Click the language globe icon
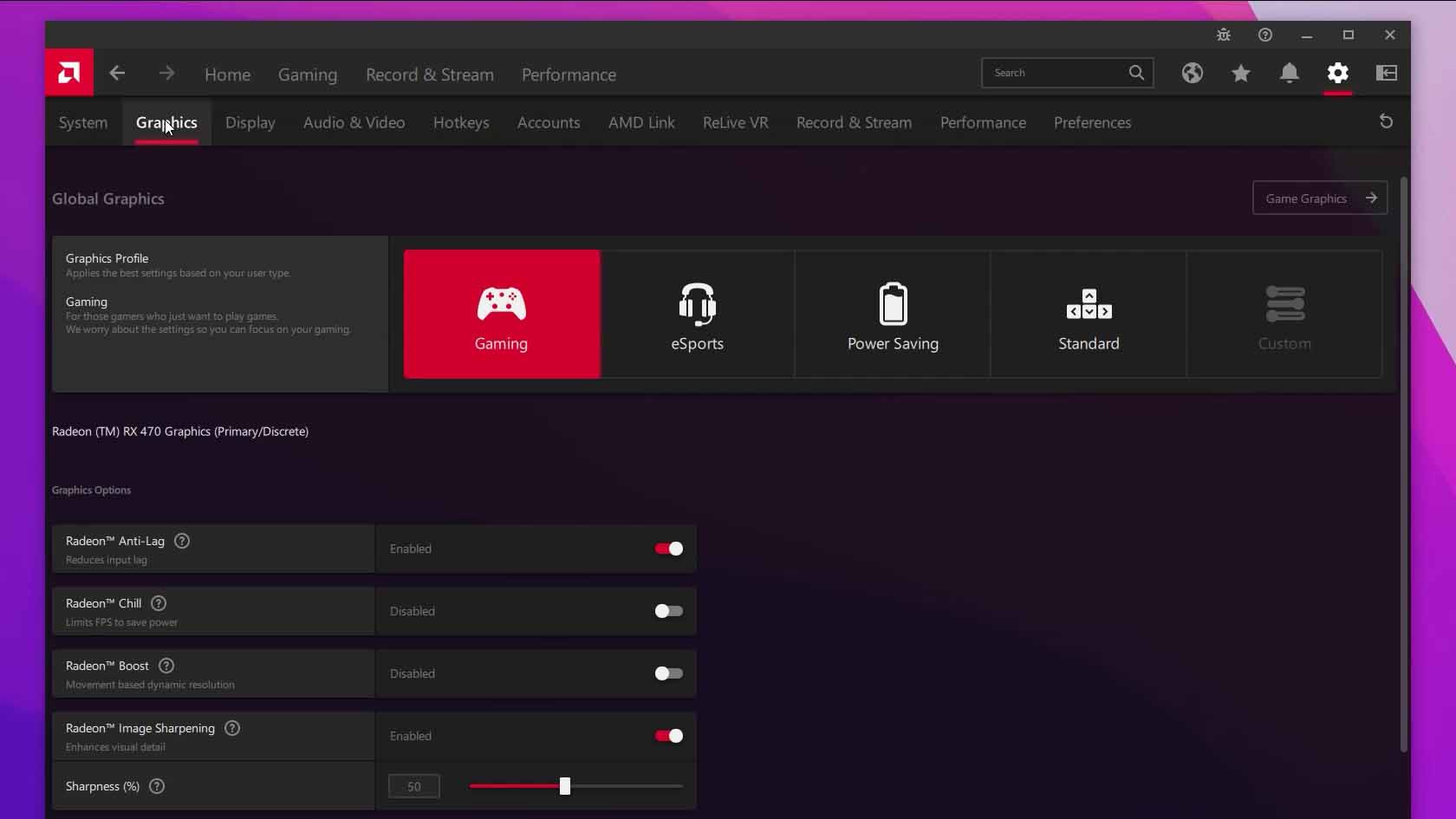Viewport: 1456px width, 819px height. click(1192, 74)
